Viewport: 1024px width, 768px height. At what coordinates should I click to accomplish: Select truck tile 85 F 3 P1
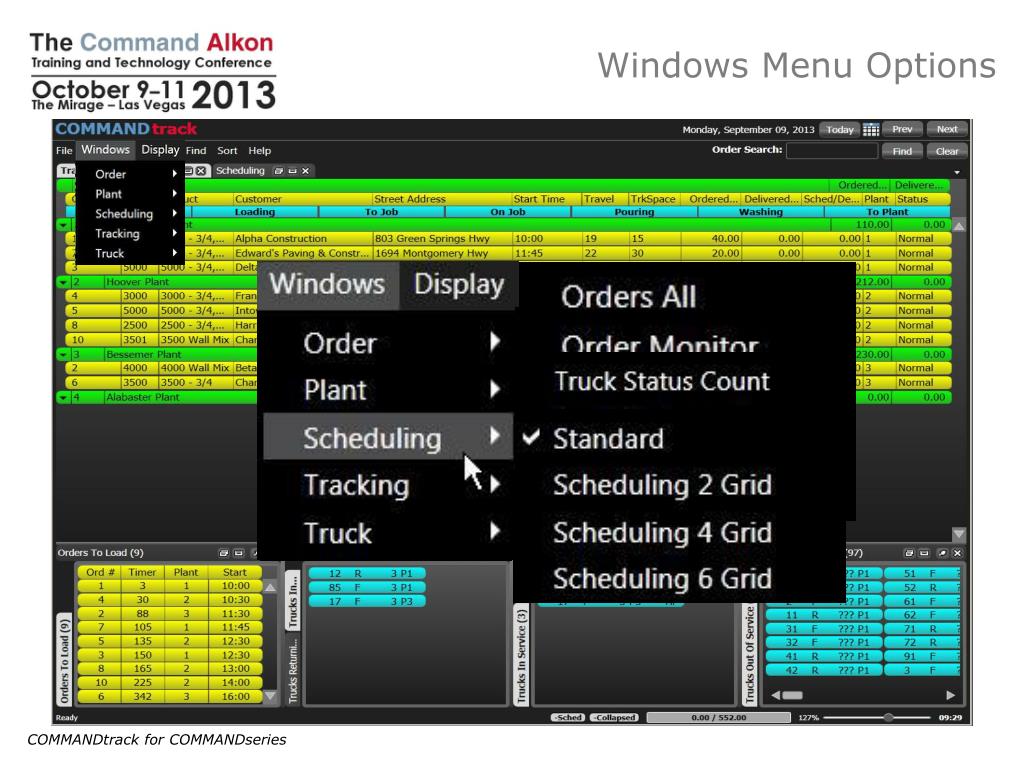(x=367, y=587)
